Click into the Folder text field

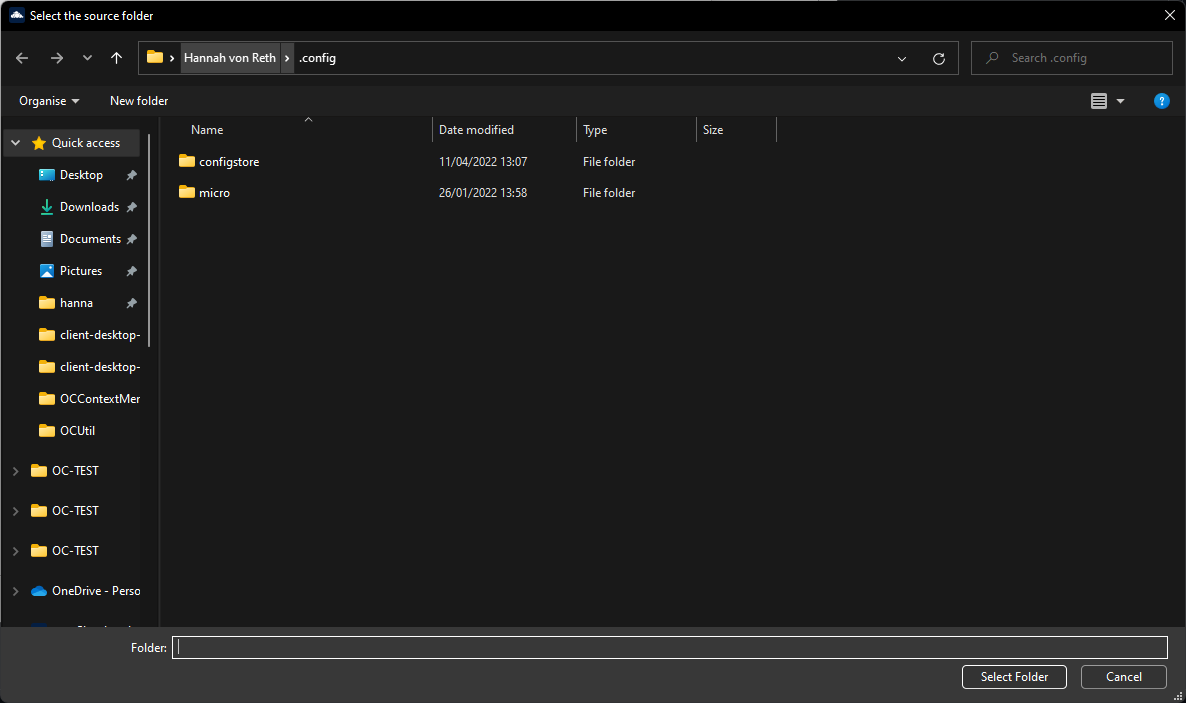click(x=669, y=648)
